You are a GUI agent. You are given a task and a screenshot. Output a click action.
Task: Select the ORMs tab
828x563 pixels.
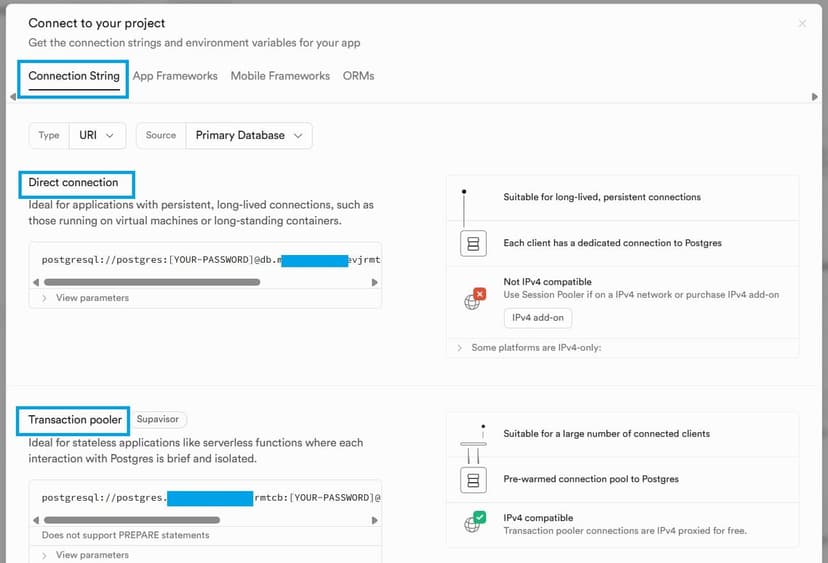(358, 76)
